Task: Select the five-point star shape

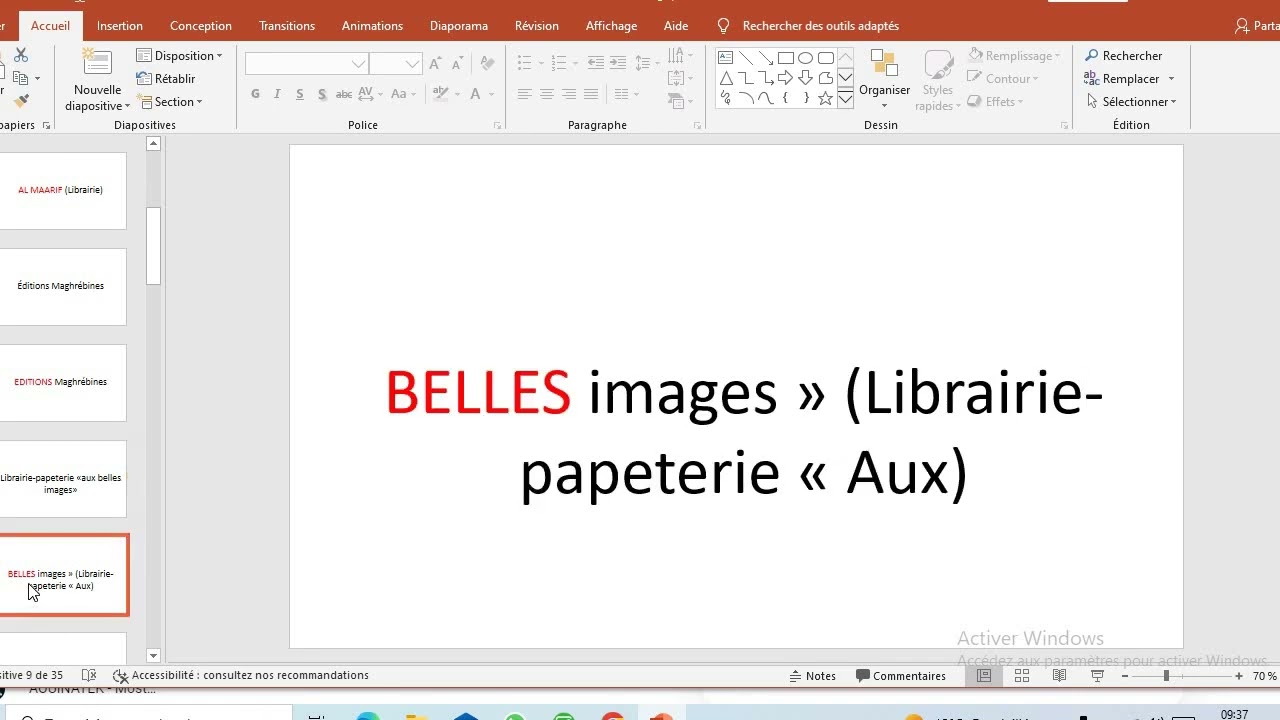Action: click(x=826, y=98)
